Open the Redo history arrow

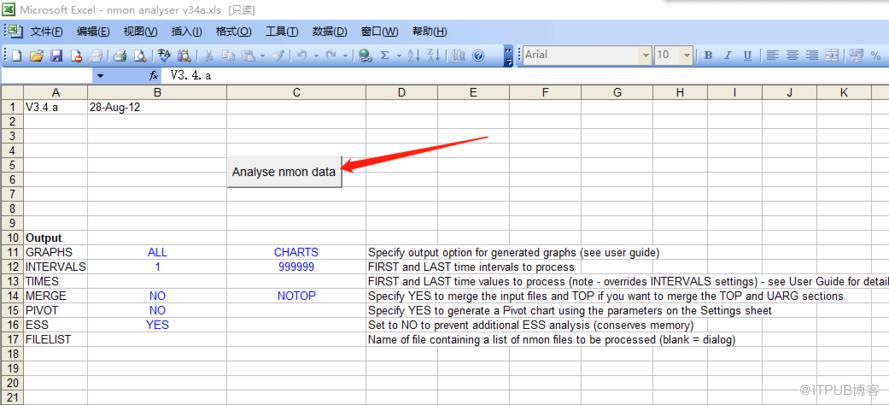345,56
